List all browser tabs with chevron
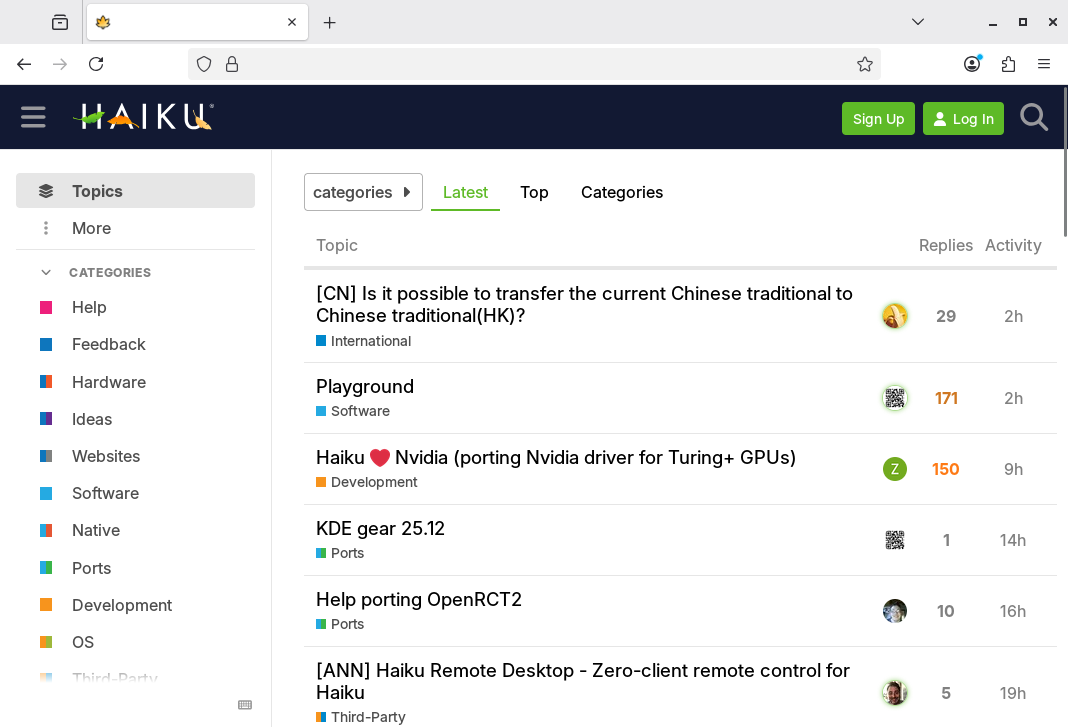Image resolution: width=1068 pixels, height=727 pixels. (918, 22)
